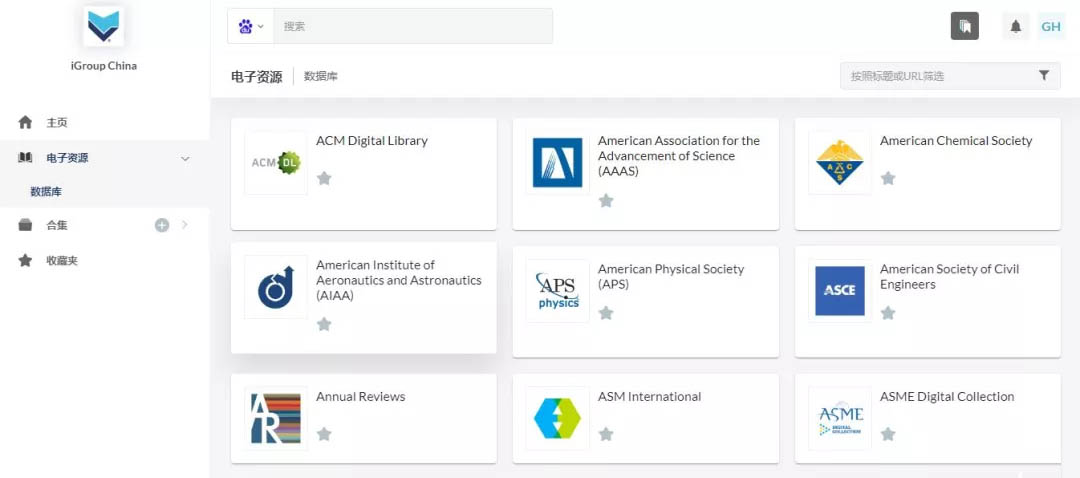The width and height of the screenshot is (1080, 478).
Task: Click the funnel filter icon
Action: pos(1044,76)
